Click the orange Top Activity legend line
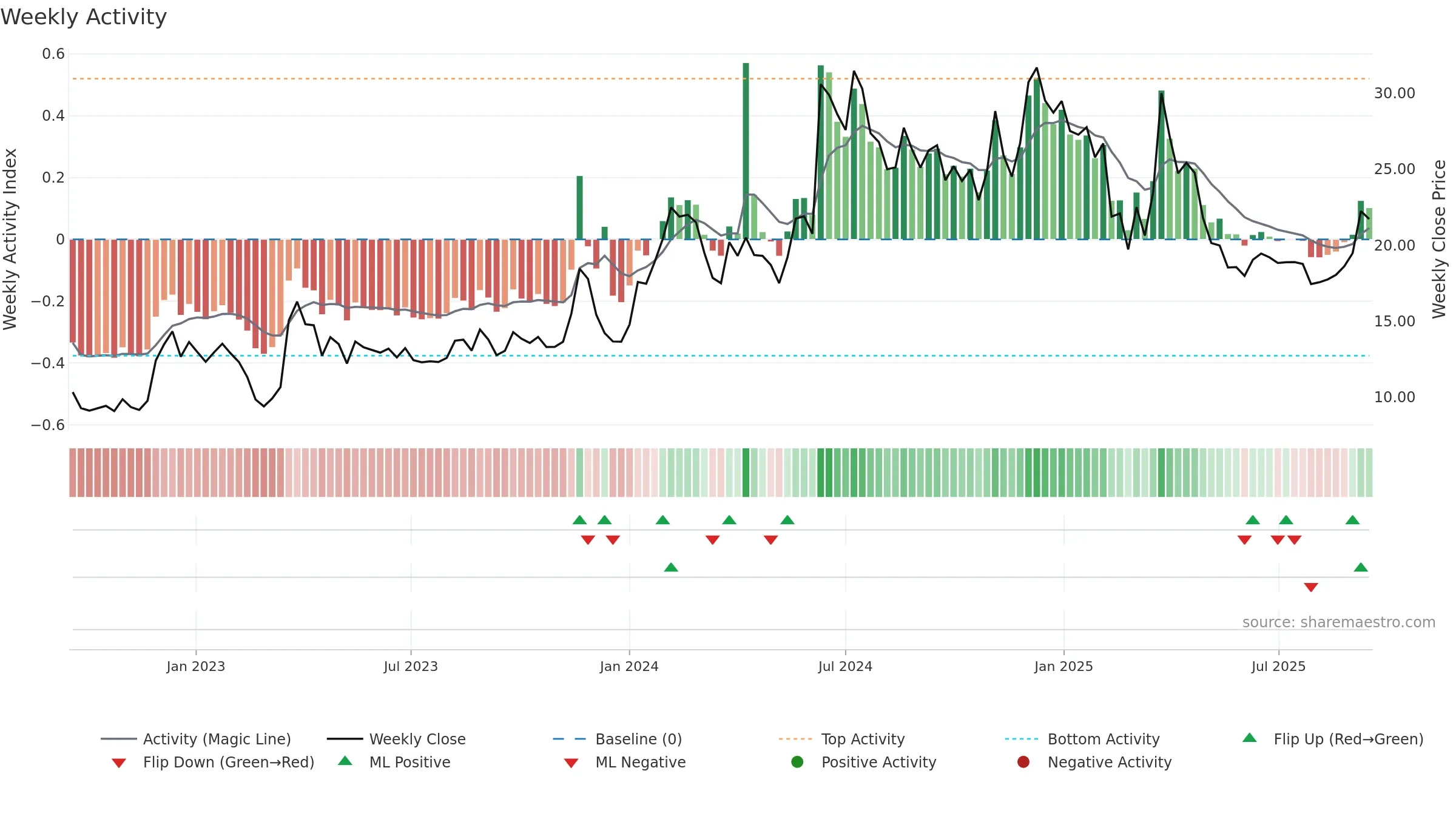This screenshot has width=1456, height=819. (x=795, y=739)
